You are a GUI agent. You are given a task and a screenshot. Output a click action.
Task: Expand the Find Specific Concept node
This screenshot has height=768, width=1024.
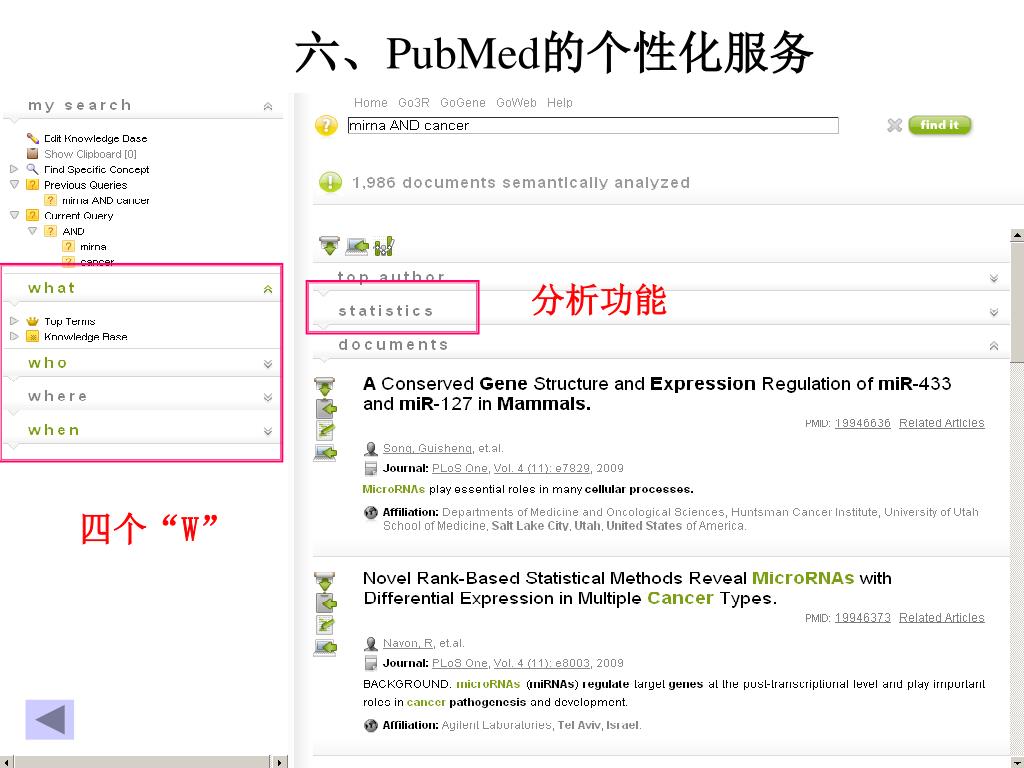(14, 169)
